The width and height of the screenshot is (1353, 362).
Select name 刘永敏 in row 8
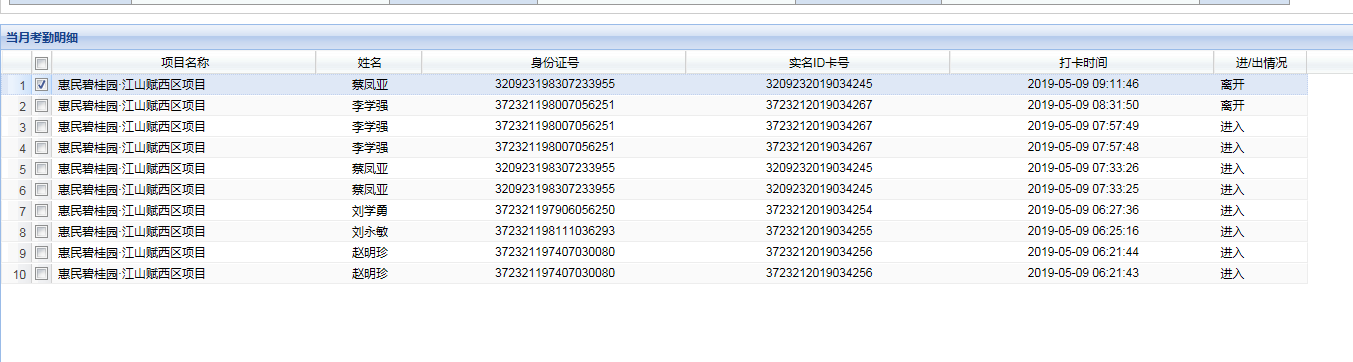[x=369, y=232]
